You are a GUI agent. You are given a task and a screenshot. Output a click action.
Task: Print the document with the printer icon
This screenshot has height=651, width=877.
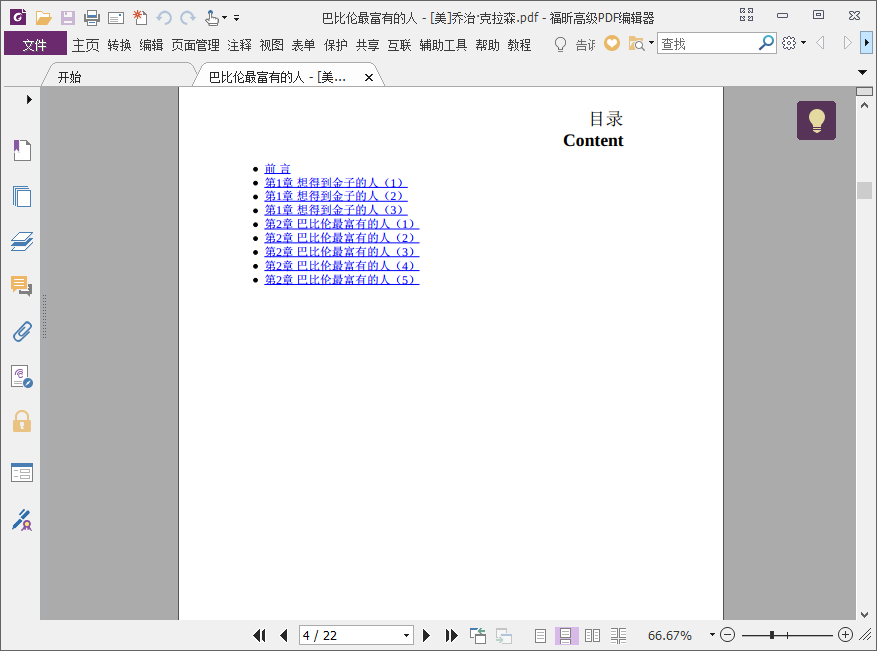click(92, 18)
